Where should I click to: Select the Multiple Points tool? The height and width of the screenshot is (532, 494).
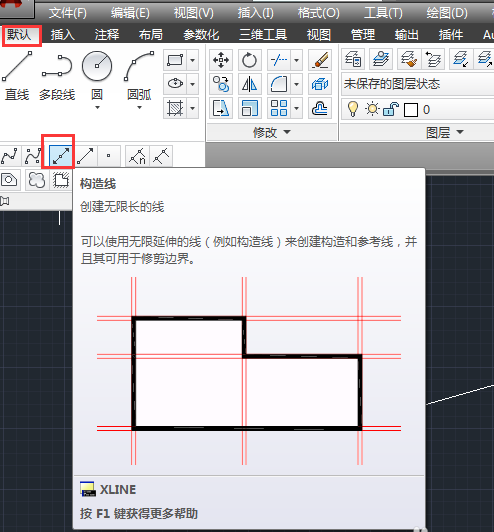click(109, 156)
